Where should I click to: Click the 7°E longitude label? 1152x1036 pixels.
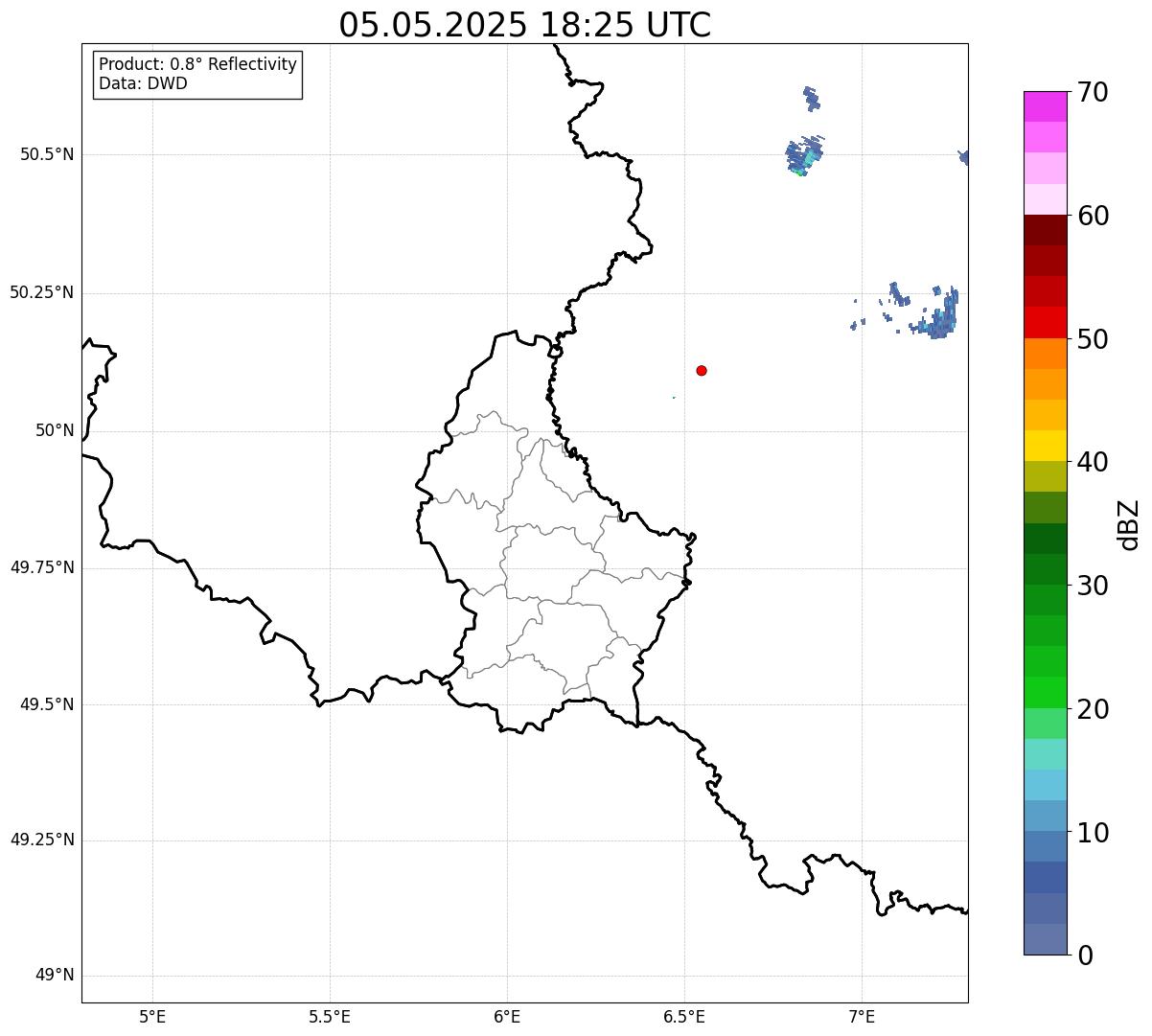(862, 1016)
